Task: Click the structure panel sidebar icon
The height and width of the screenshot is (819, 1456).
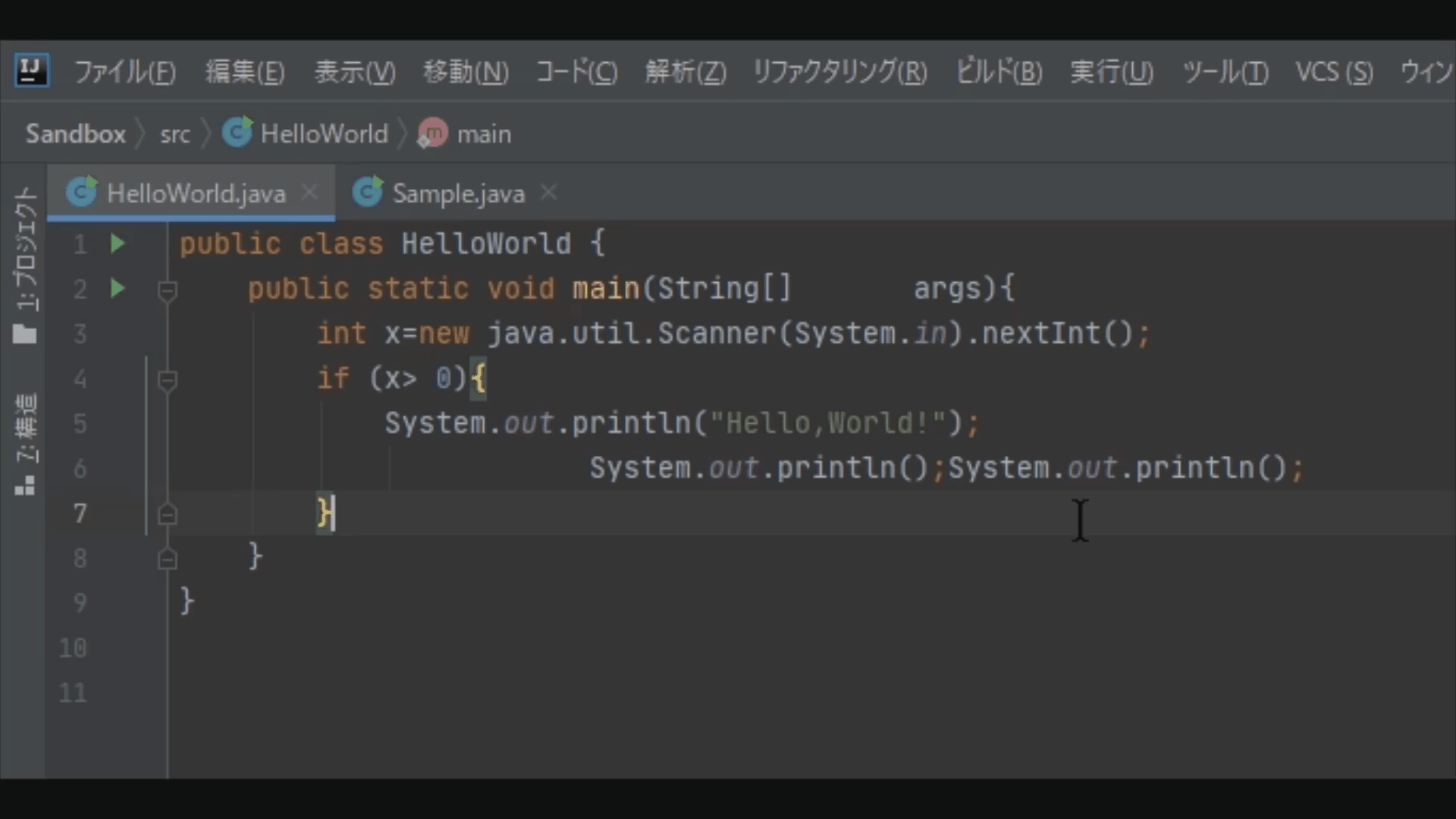Action: click(x=25, y=485)
